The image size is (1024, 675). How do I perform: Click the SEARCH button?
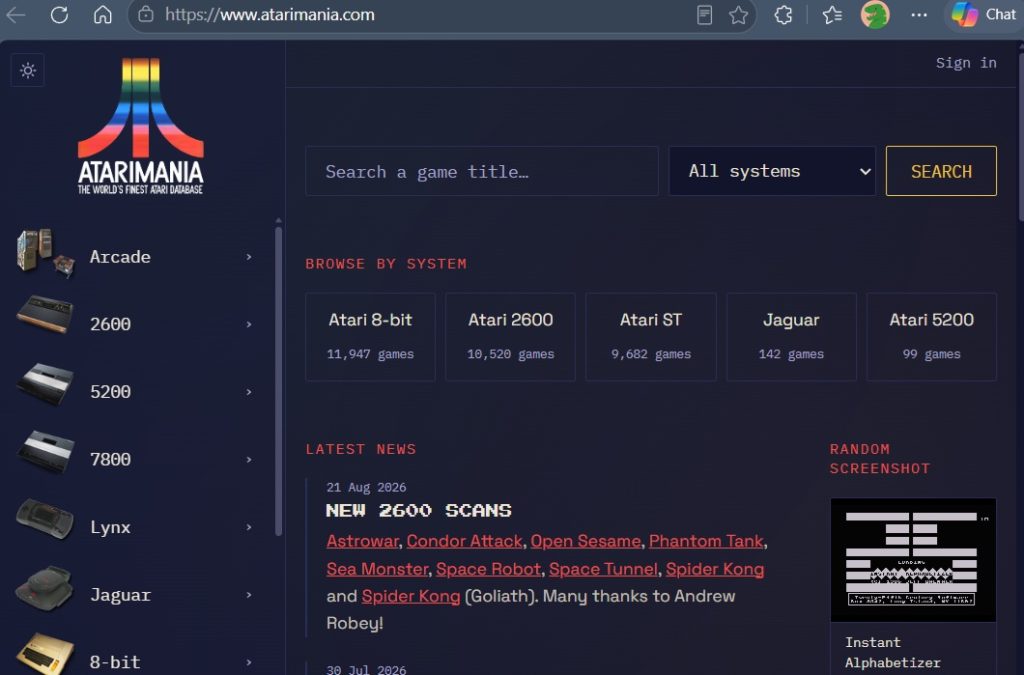point(941,171)
